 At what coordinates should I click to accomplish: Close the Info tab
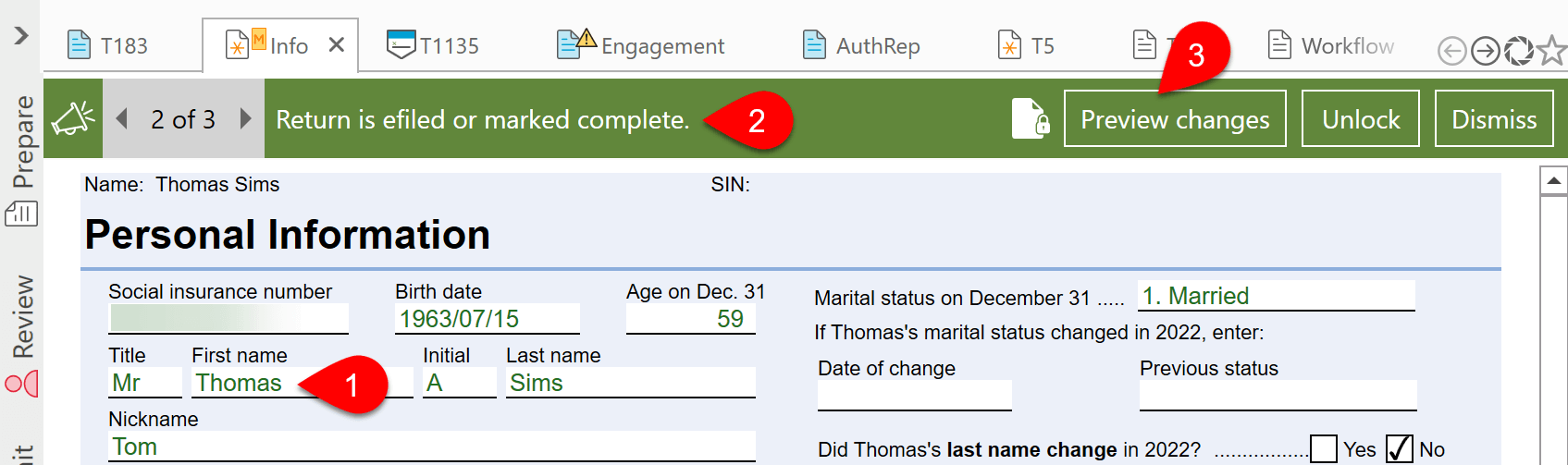[x=337, y=44]
